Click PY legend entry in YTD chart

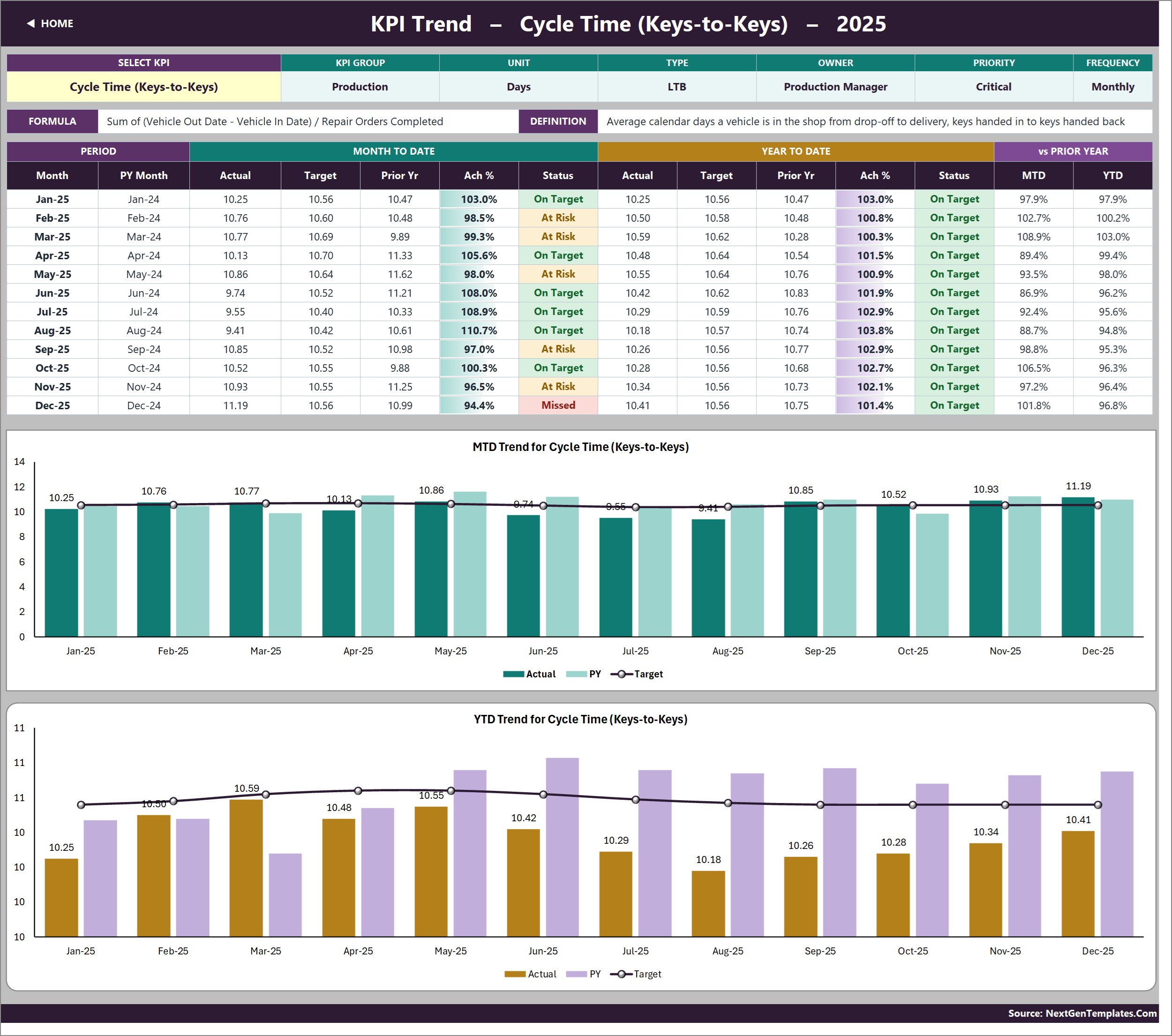pos(584,974)
